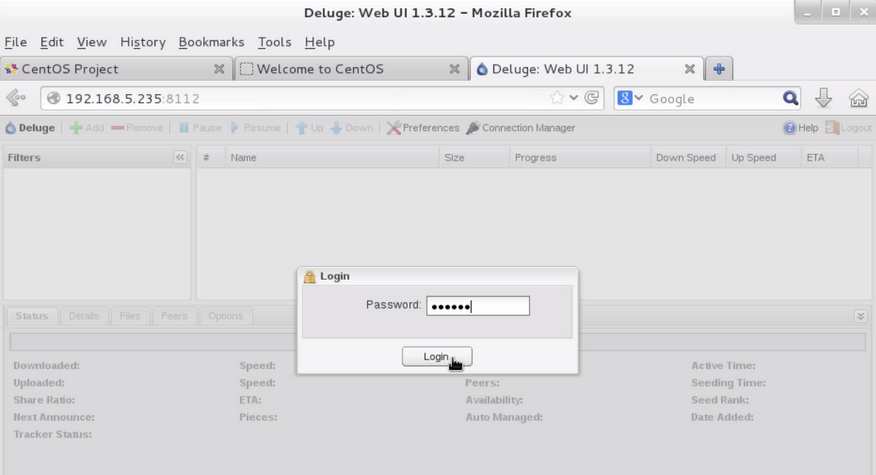Click the Add torrent plus icon
The image size is (876, 475).
pyautogui.click(x=76, y=128)
